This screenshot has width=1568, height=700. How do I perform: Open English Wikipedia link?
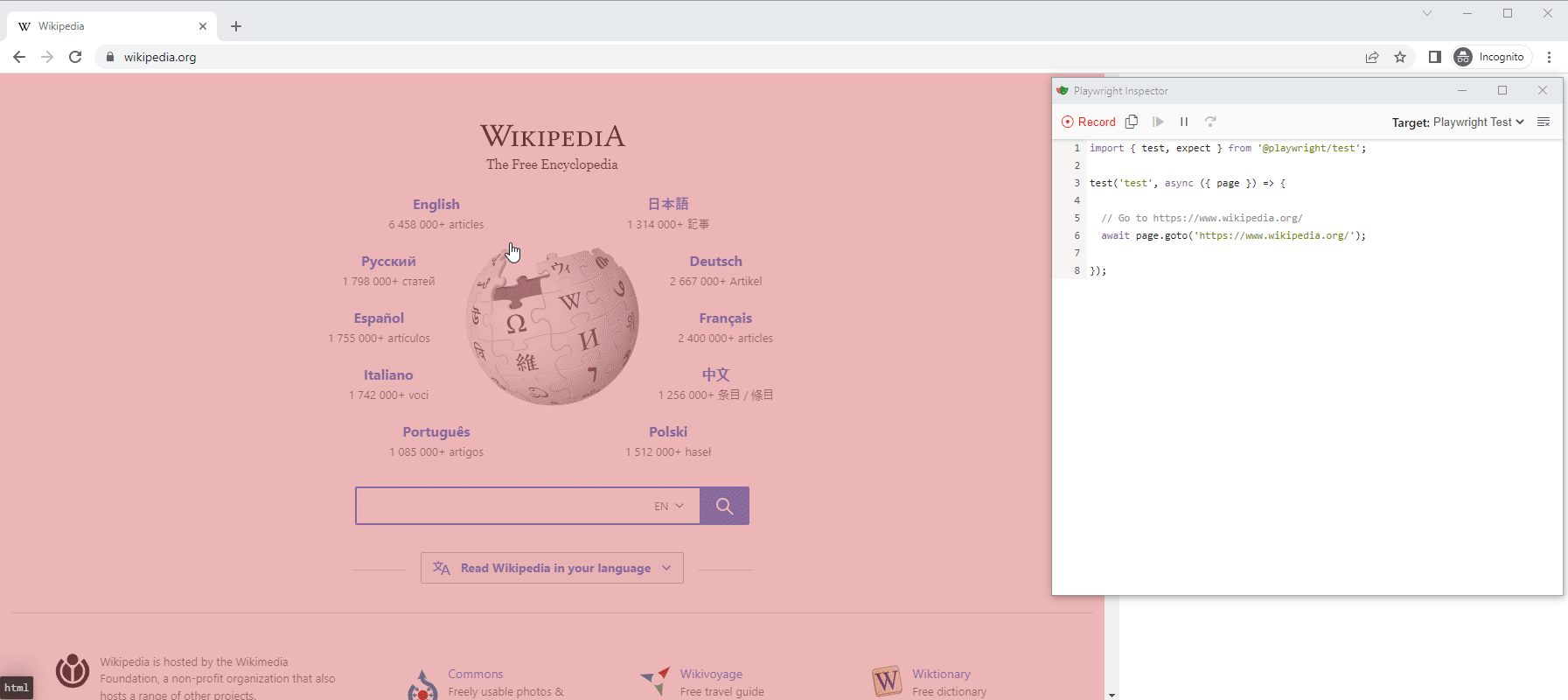[436, 204]
